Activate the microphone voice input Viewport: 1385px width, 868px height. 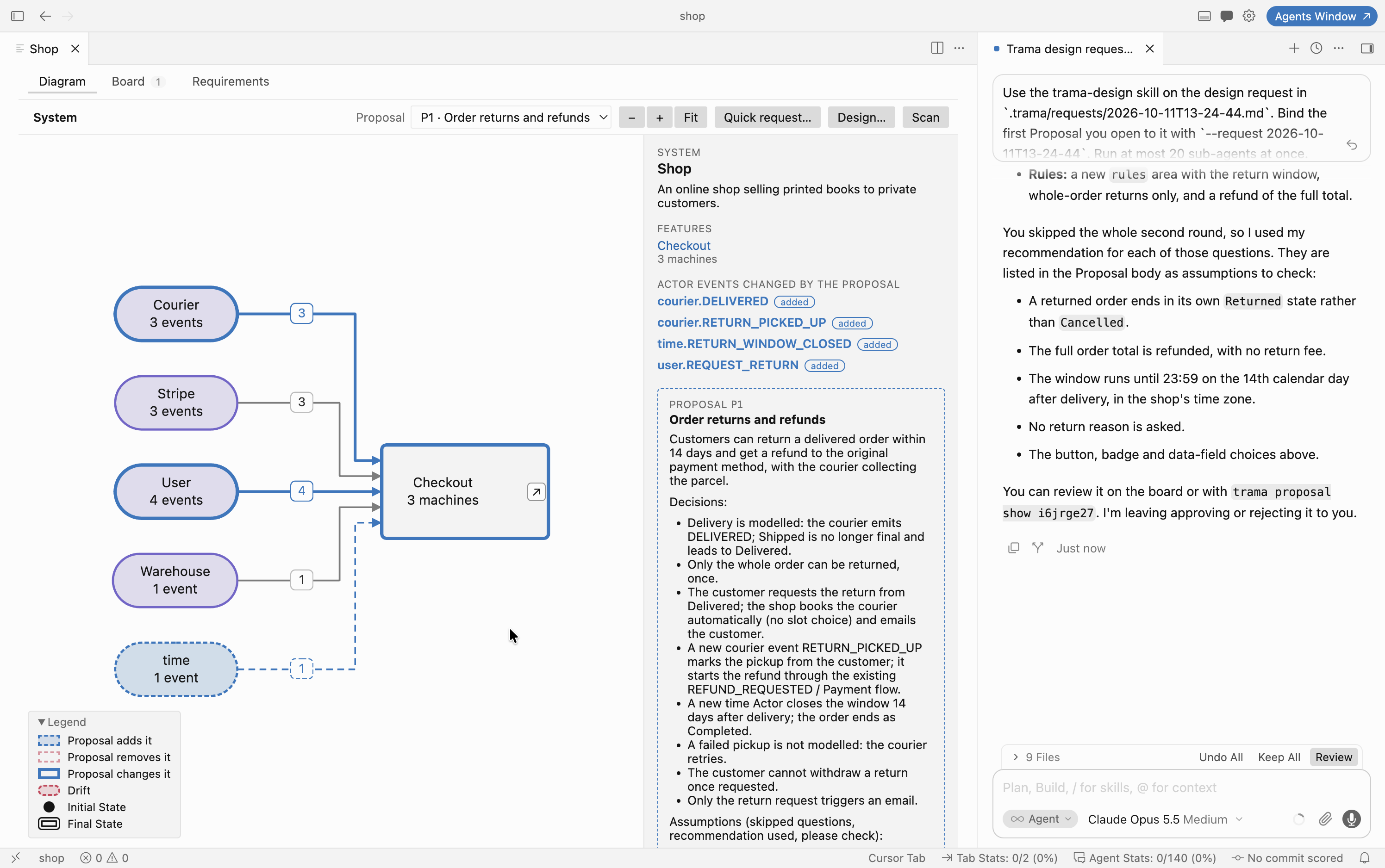1351,819
